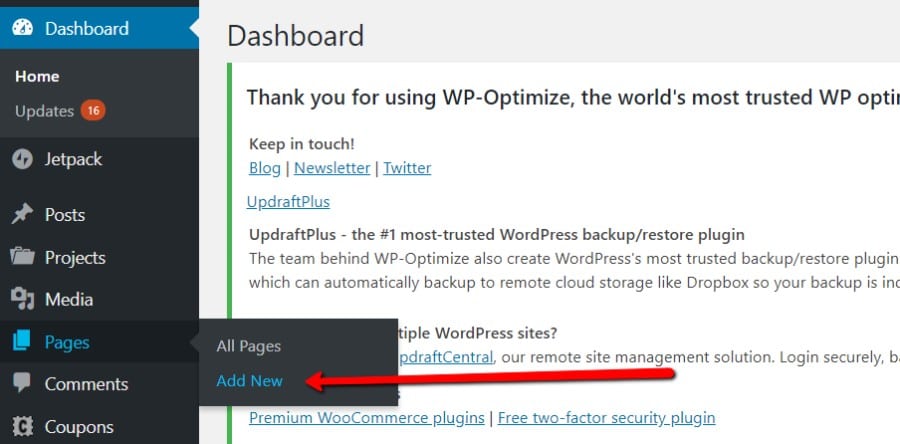Click the Media icon in sidebar
Screen dimensions: 900x444
tap(22, 299)
